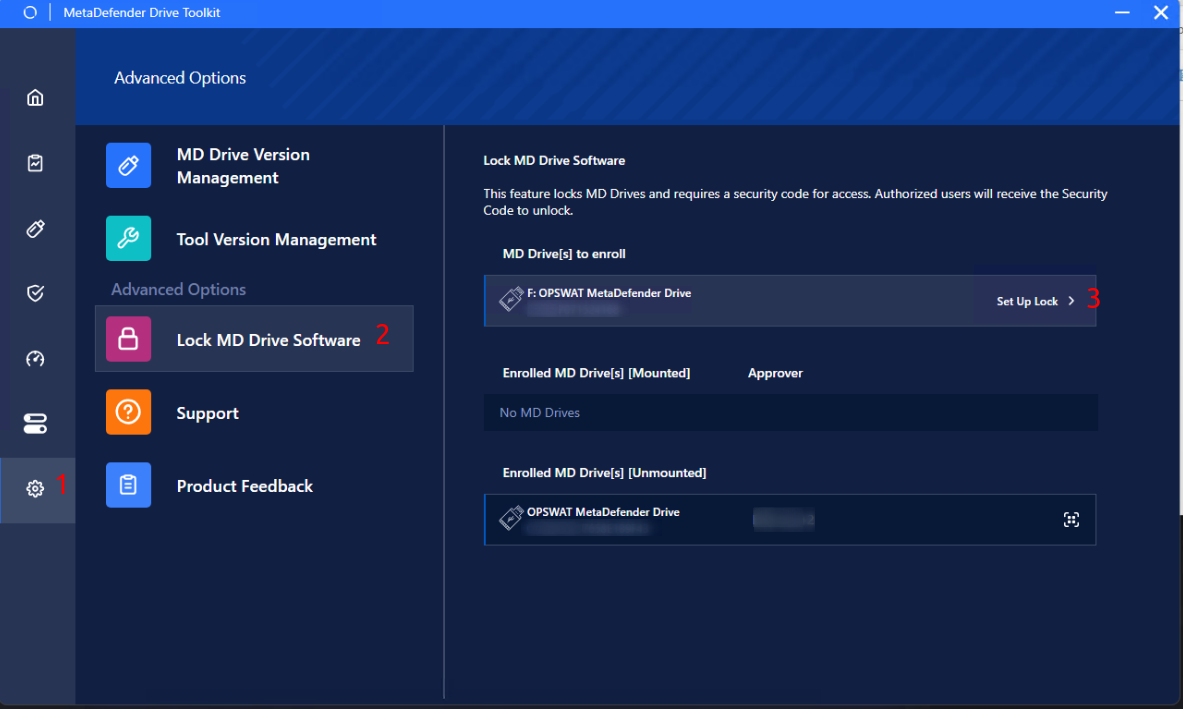1183x709 pixels.
Task: Select the USB drive icon in sidebar
Action: coord(35,229)
